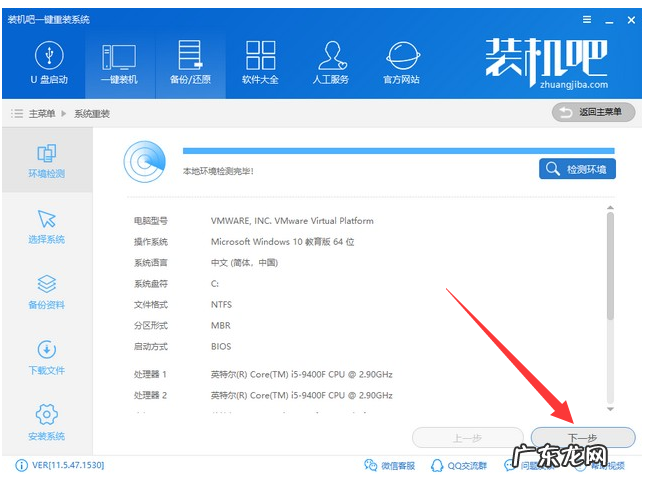
Task: Click the scrollbar up arrow
Action: point(611,208)
